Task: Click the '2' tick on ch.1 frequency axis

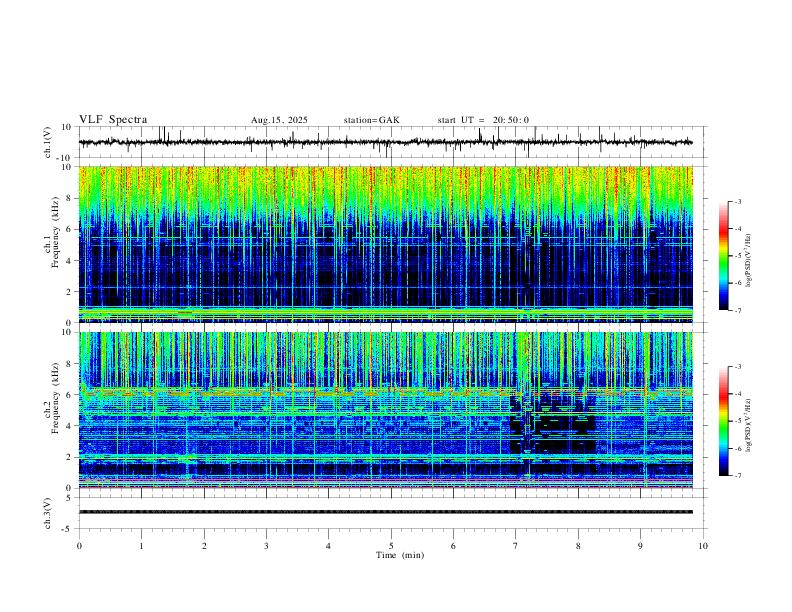Action: click(69, 292)
